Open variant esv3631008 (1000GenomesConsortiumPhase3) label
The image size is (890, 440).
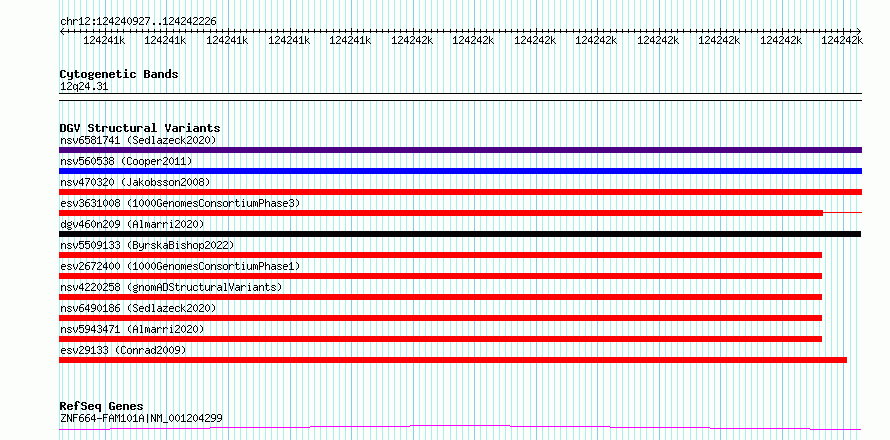point(180,203)
